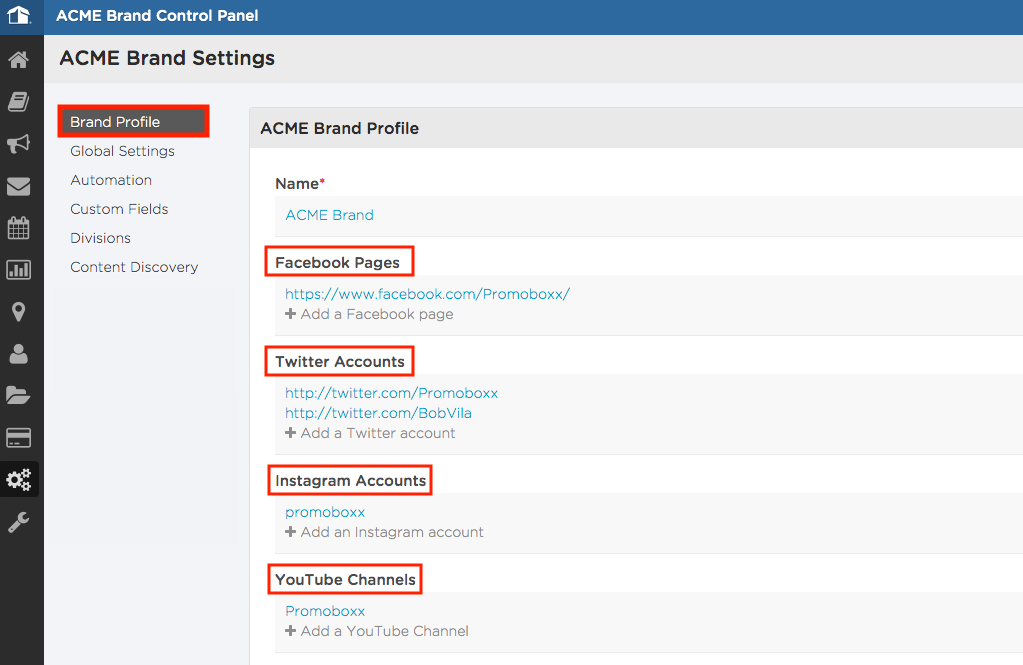Open the Automation settings section

pos(111,180)
